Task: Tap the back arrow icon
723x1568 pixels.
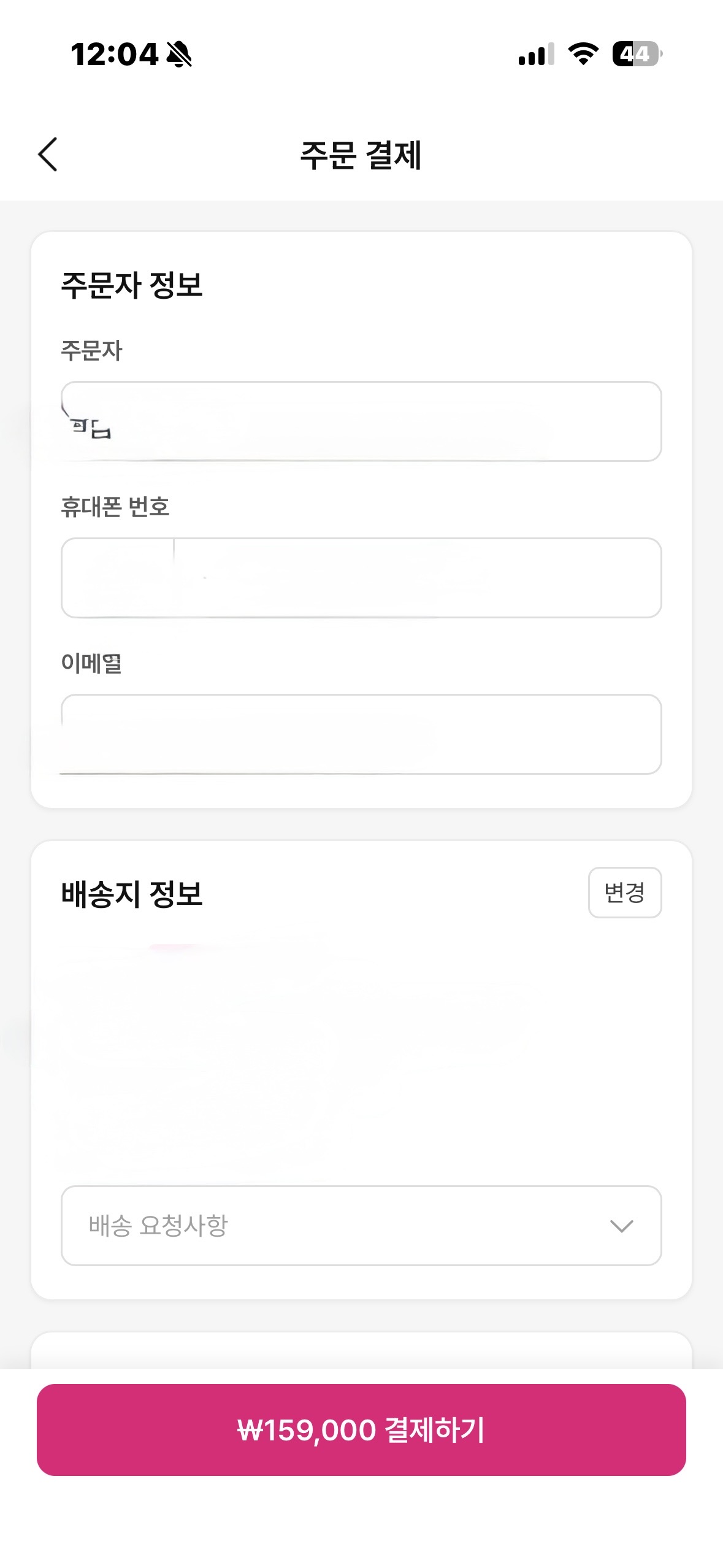Action: (48, 154)
